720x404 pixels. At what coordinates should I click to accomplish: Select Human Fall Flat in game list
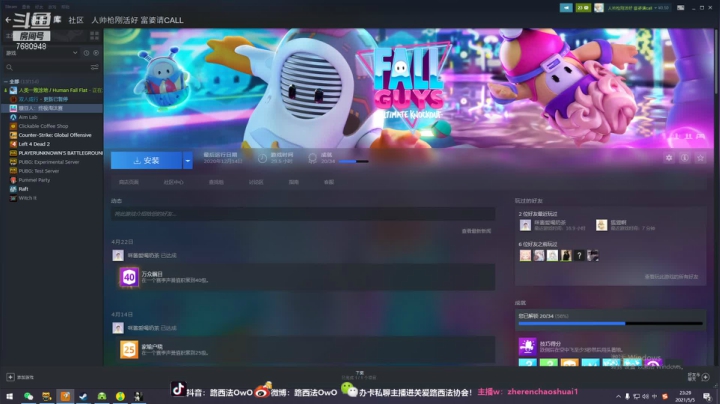point(53,90)
